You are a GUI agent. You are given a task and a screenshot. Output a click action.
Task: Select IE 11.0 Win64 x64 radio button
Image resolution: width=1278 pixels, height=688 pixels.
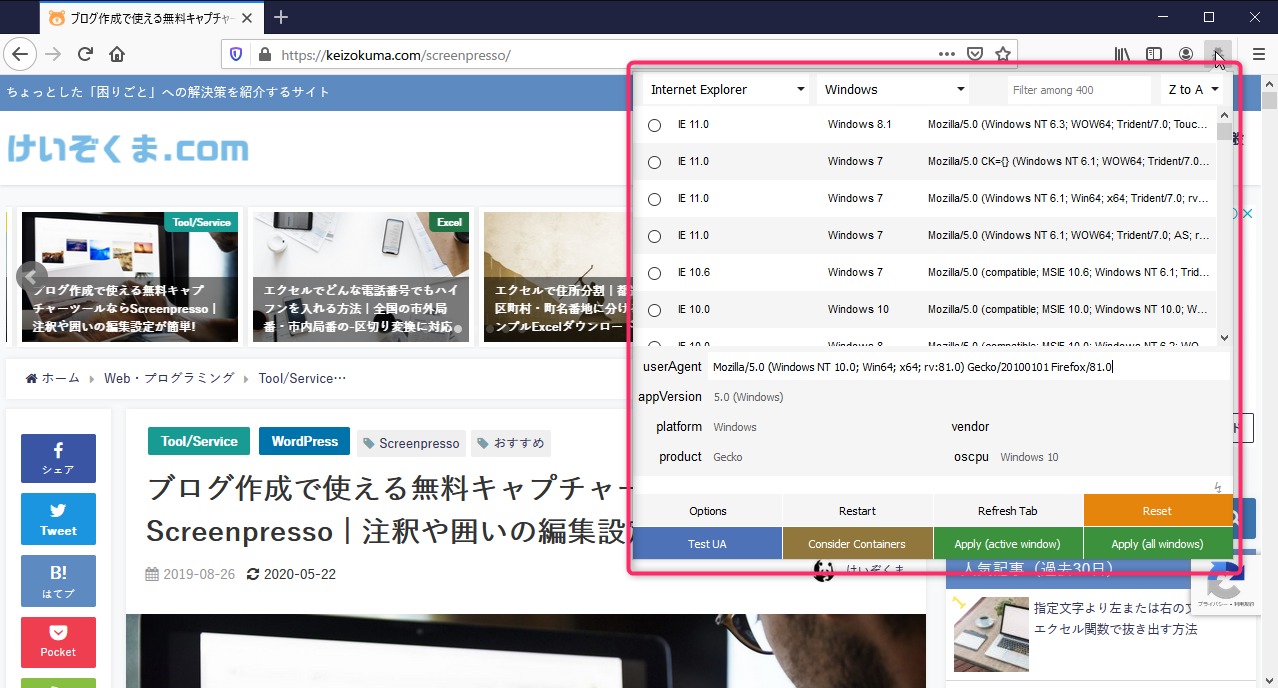[655, 199]
